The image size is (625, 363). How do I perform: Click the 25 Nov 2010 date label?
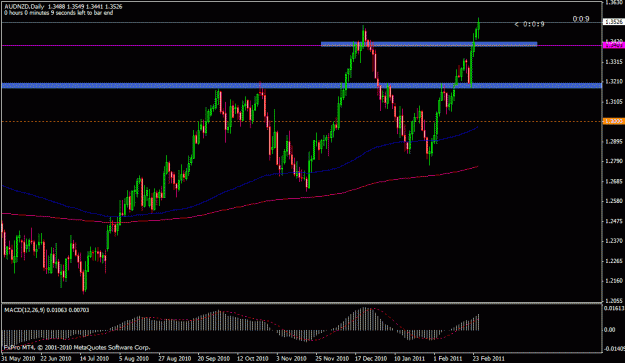tap(332, 358)
